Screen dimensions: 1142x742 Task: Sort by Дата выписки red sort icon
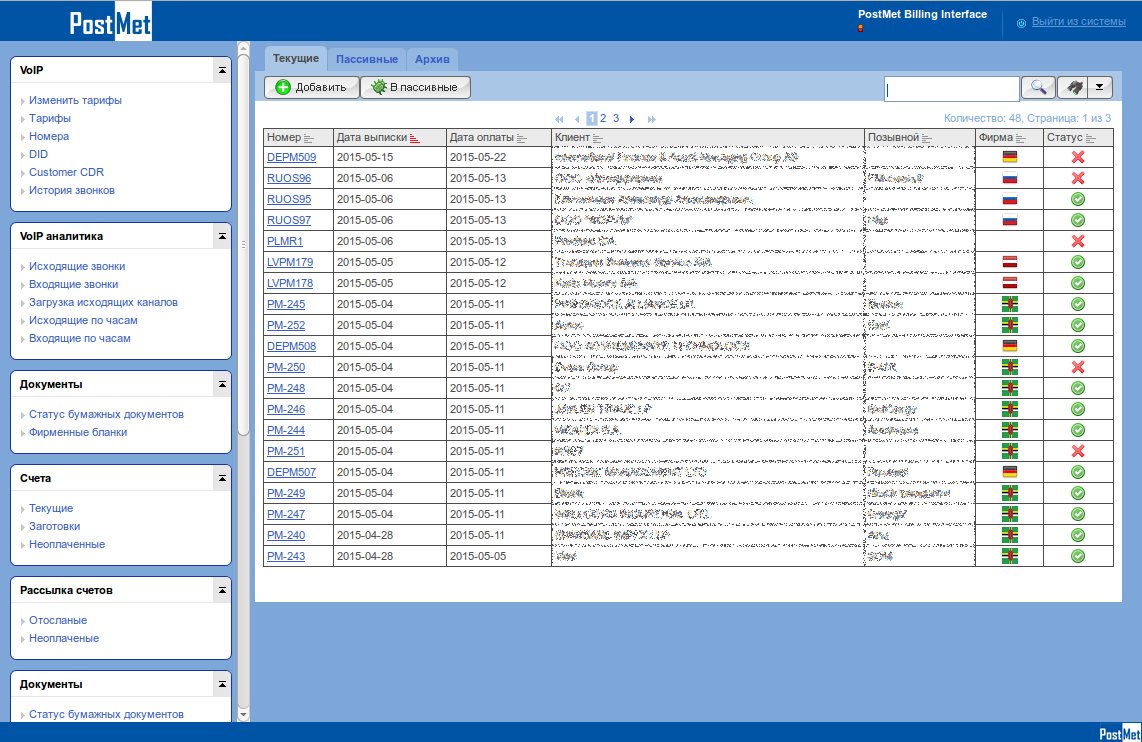(x=414, y=138)
